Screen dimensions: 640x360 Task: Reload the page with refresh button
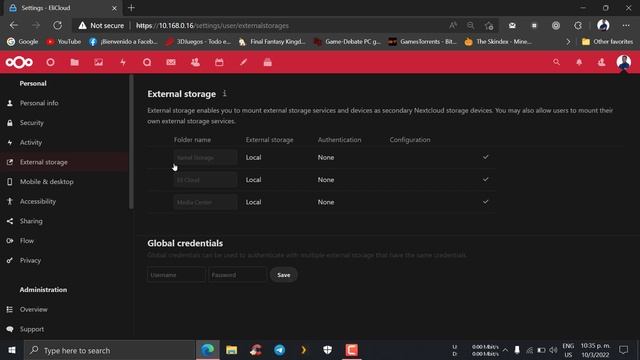[x=58, y=25]
